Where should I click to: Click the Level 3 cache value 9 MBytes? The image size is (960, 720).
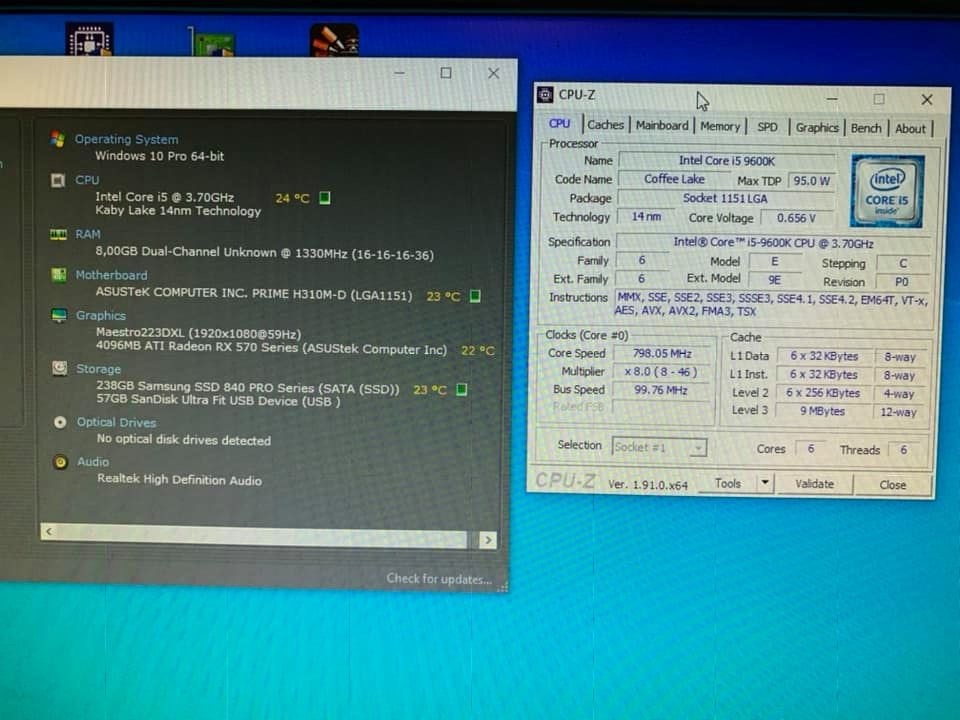[823, 411]
